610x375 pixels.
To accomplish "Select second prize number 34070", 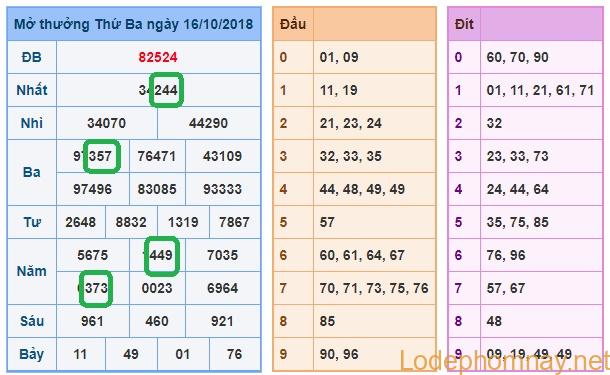I will click(107, 123).
